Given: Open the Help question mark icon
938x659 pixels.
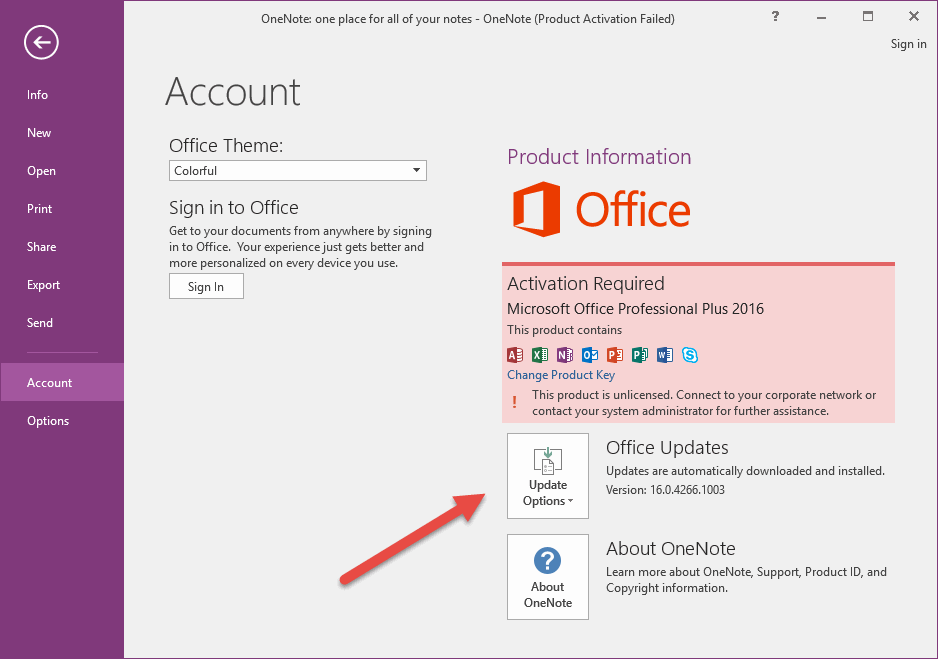Looking at the screenshot, I should click(x=775, y=16).
